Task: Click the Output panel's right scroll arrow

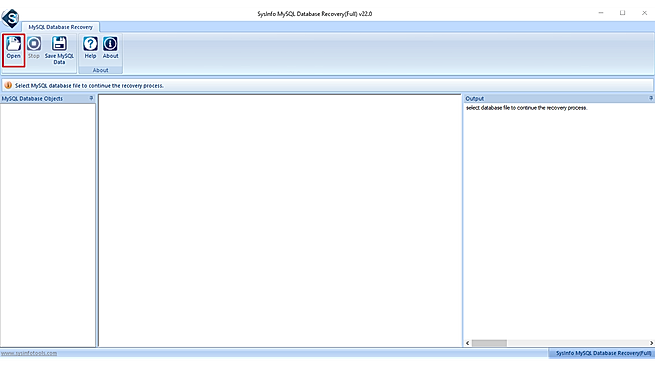Action: [651, 343]
